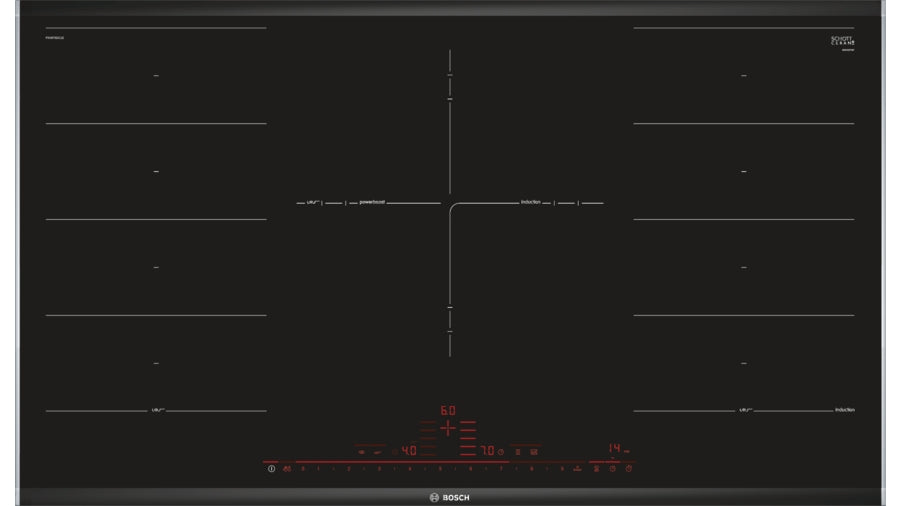Touch the Bosch logo on the front trim
Screen dimensions: 900x506
point(449,497)
